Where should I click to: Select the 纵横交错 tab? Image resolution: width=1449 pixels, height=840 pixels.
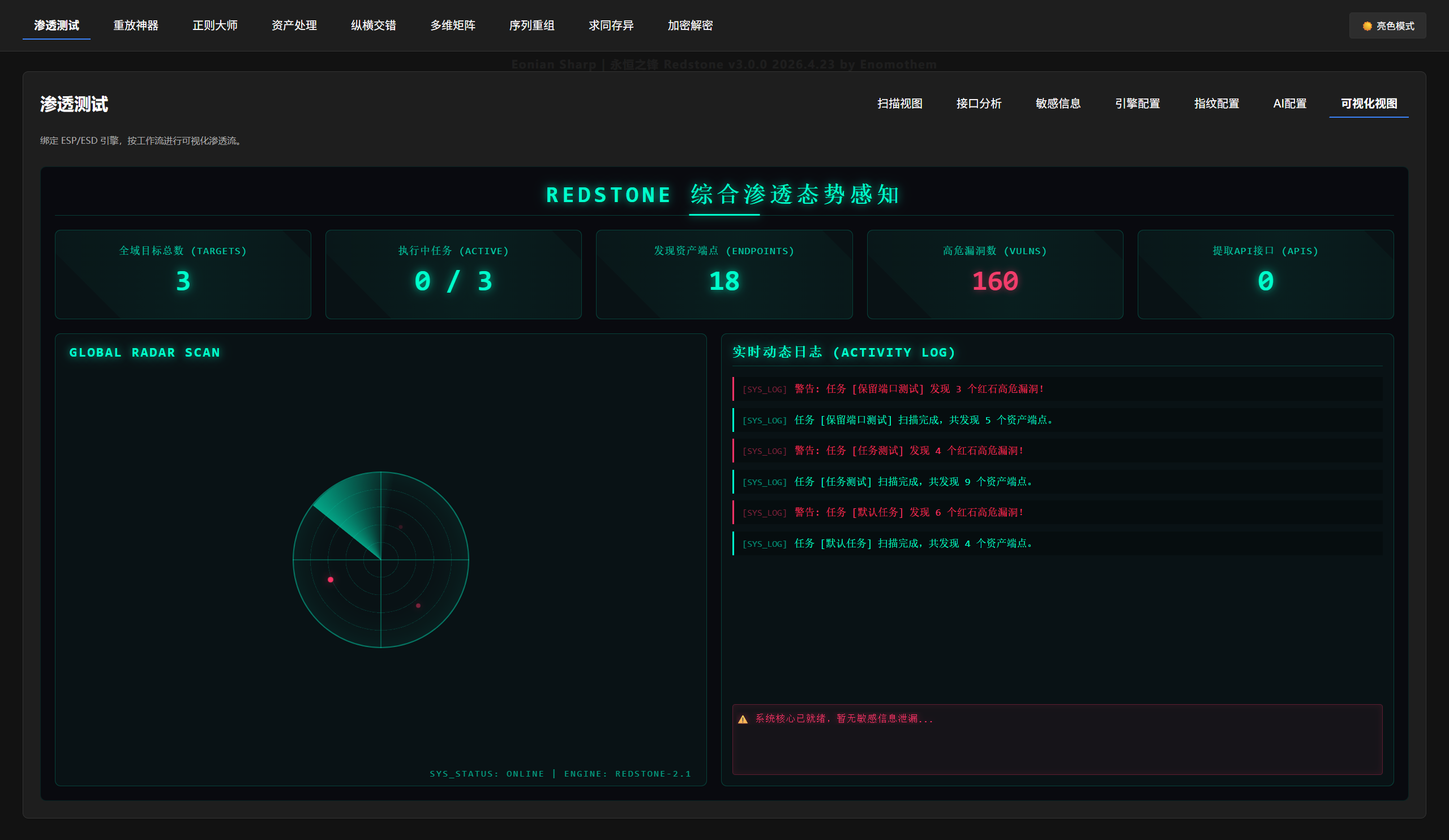374,25
